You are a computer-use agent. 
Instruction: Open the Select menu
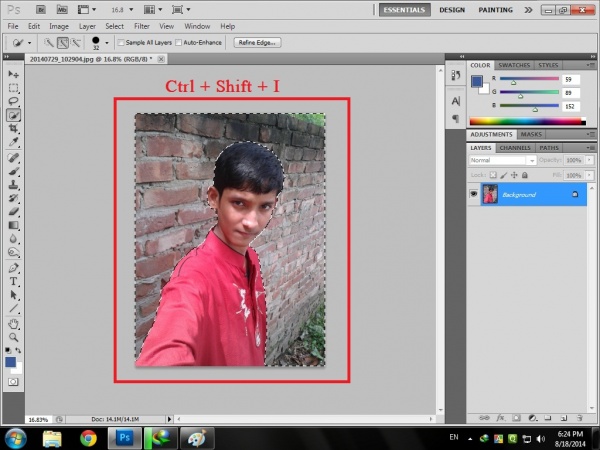click(x=114, y=26)
